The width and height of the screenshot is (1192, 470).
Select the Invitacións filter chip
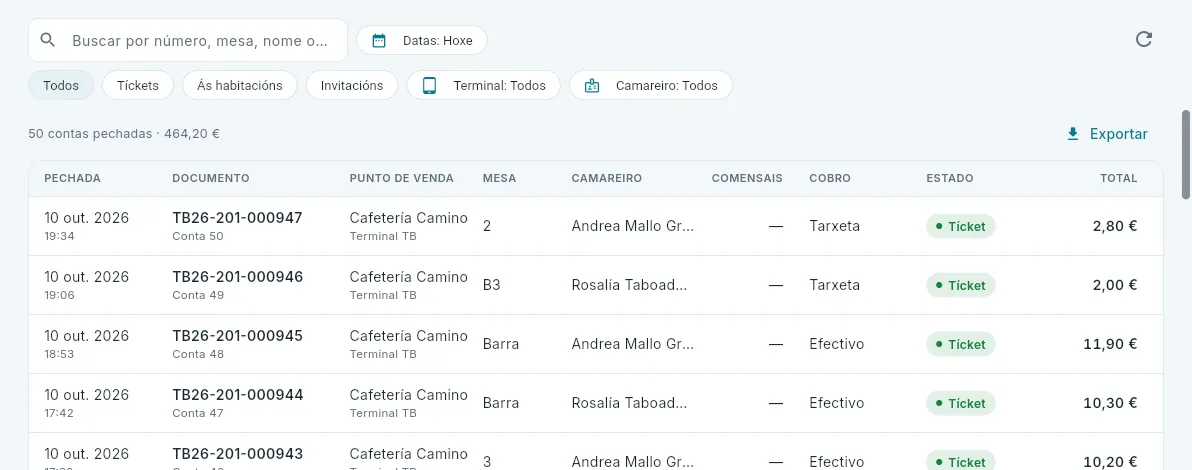(352, 85)
